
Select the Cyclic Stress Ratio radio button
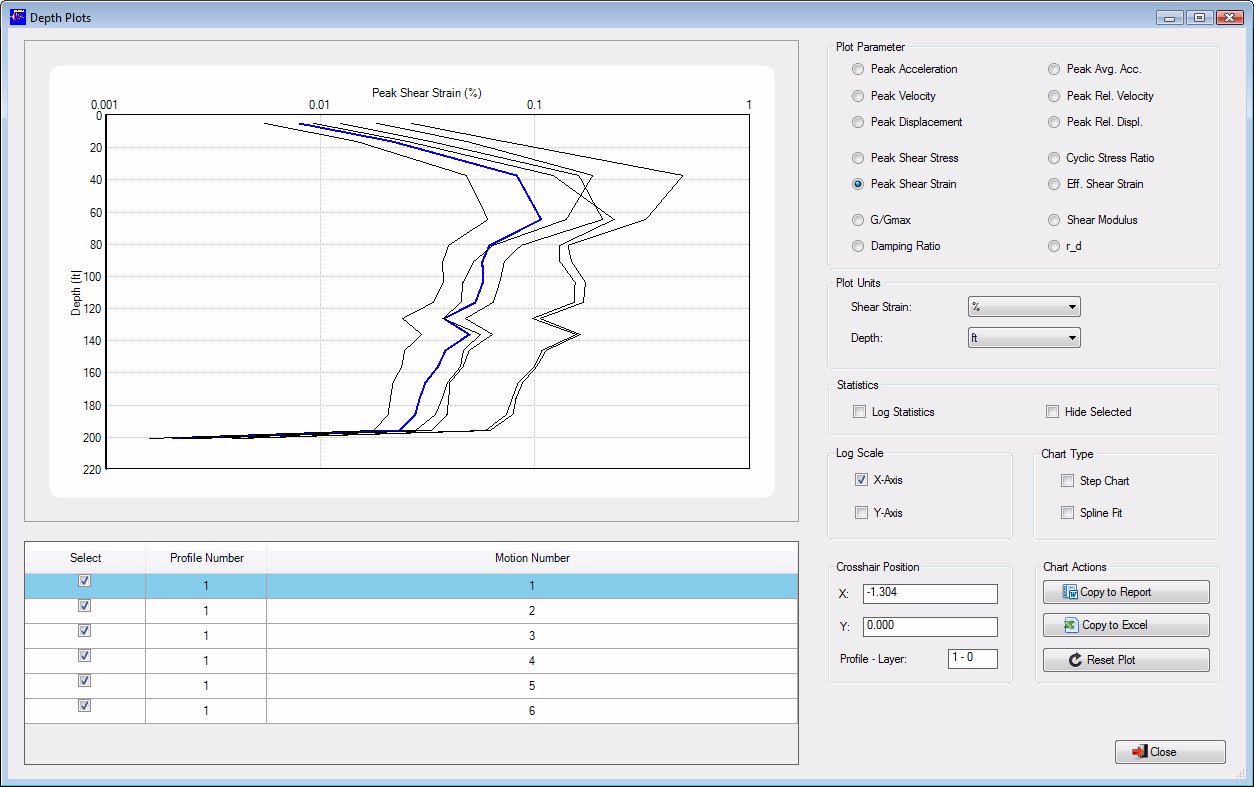(1054, 158)
